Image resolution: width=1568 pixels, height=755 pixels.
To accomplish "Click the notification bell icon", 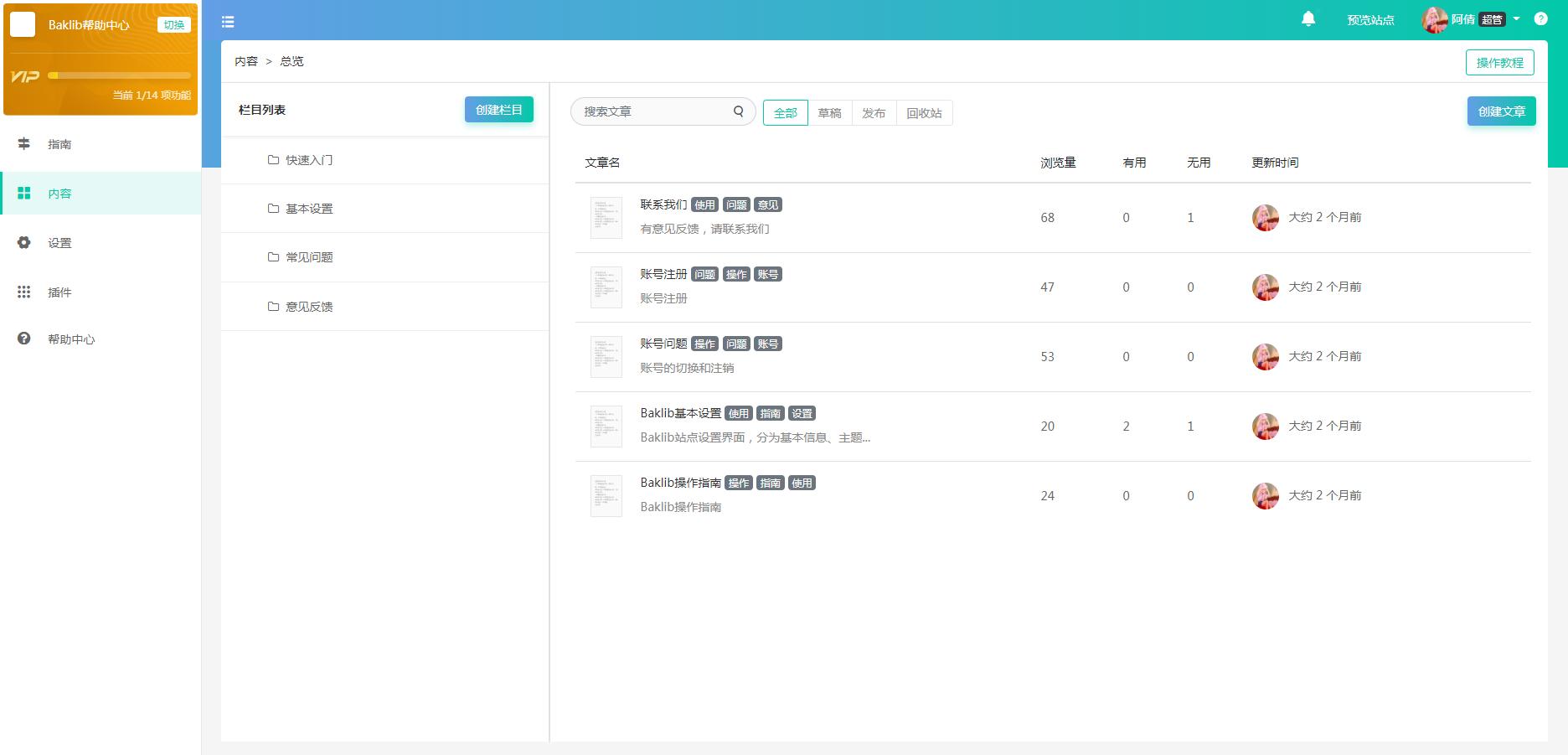I will point(1308,19).
